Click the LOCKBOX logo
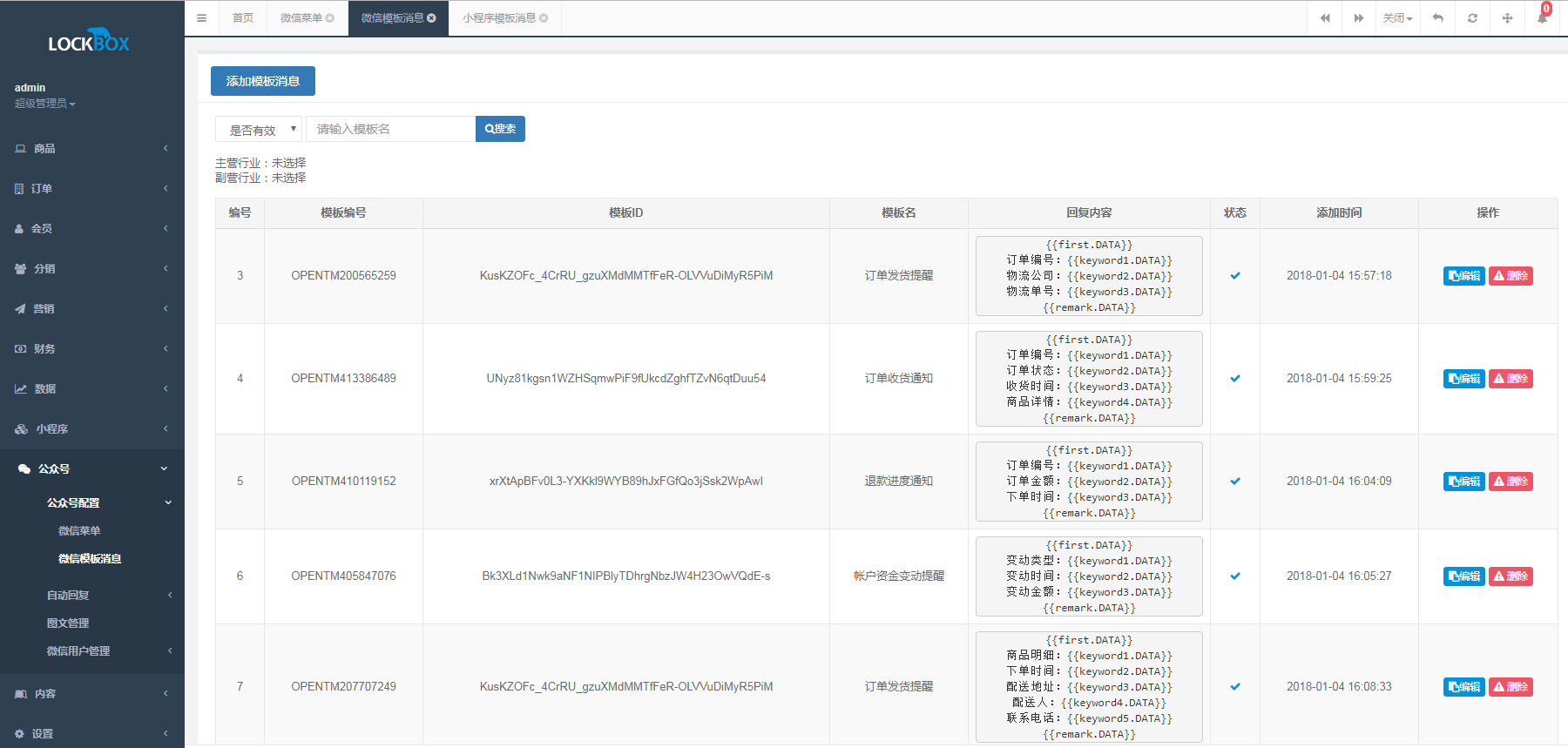 pyautogui.click(x=89, y=41)
